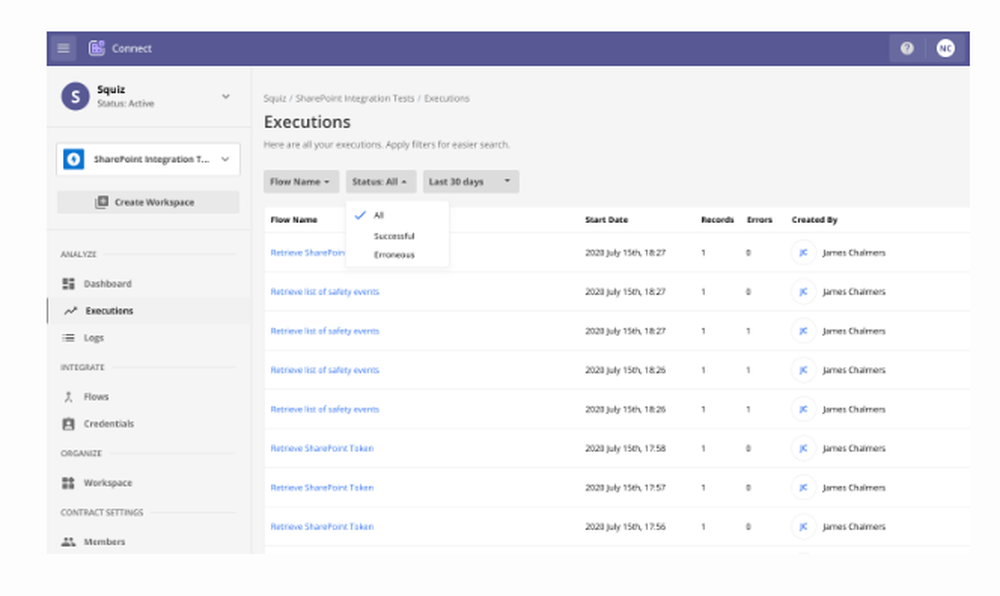Image resolution: width=1000 pixels, height=596 pixels.
Task: Open the NC user profile avatar
Action: (945, 48)
